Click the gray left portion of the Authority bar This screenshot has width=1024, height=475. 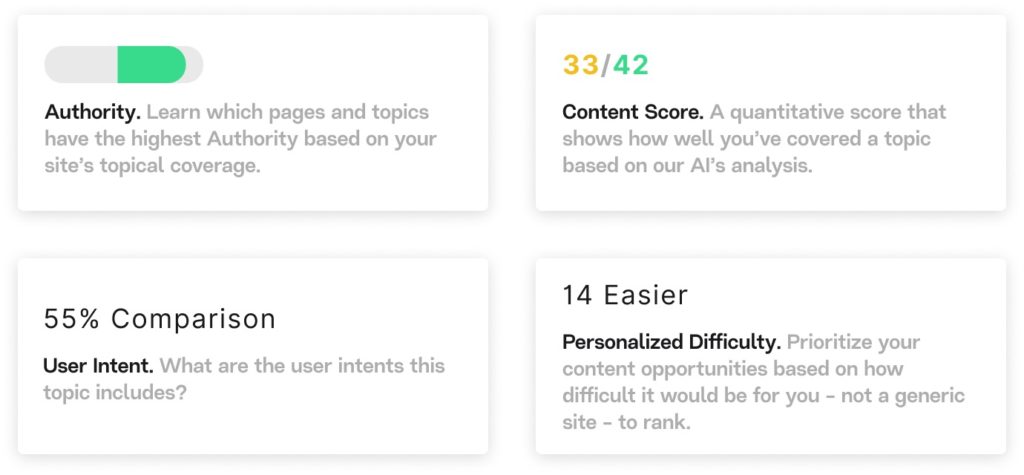tap(80, 65)
